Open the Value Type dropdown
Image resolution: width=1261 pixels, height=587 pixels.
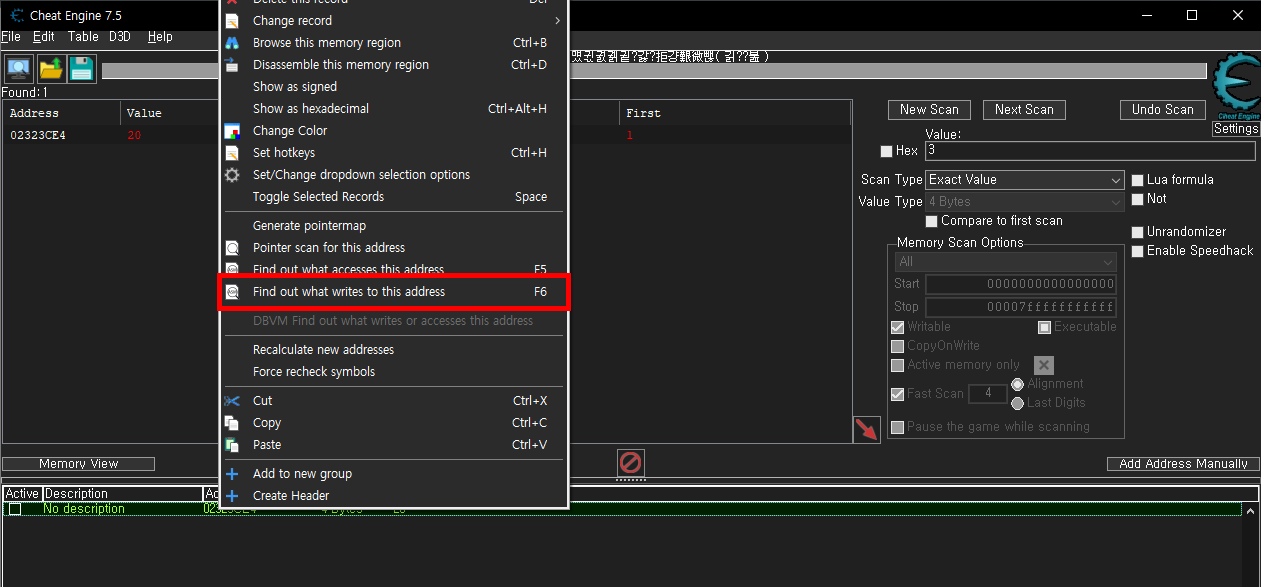(x=1025, y=202)
